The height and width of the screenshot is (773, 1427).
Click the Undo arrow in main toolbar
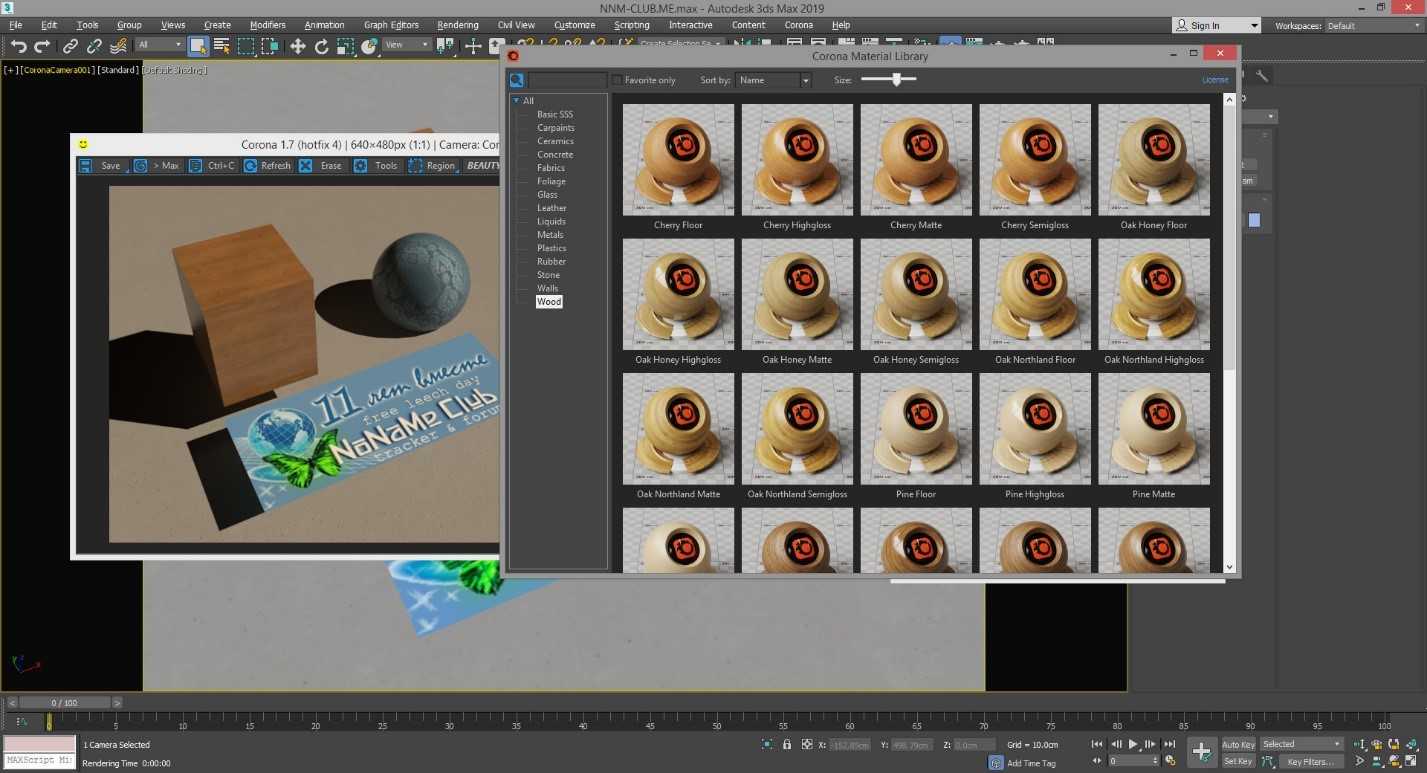tap(18, 46)
